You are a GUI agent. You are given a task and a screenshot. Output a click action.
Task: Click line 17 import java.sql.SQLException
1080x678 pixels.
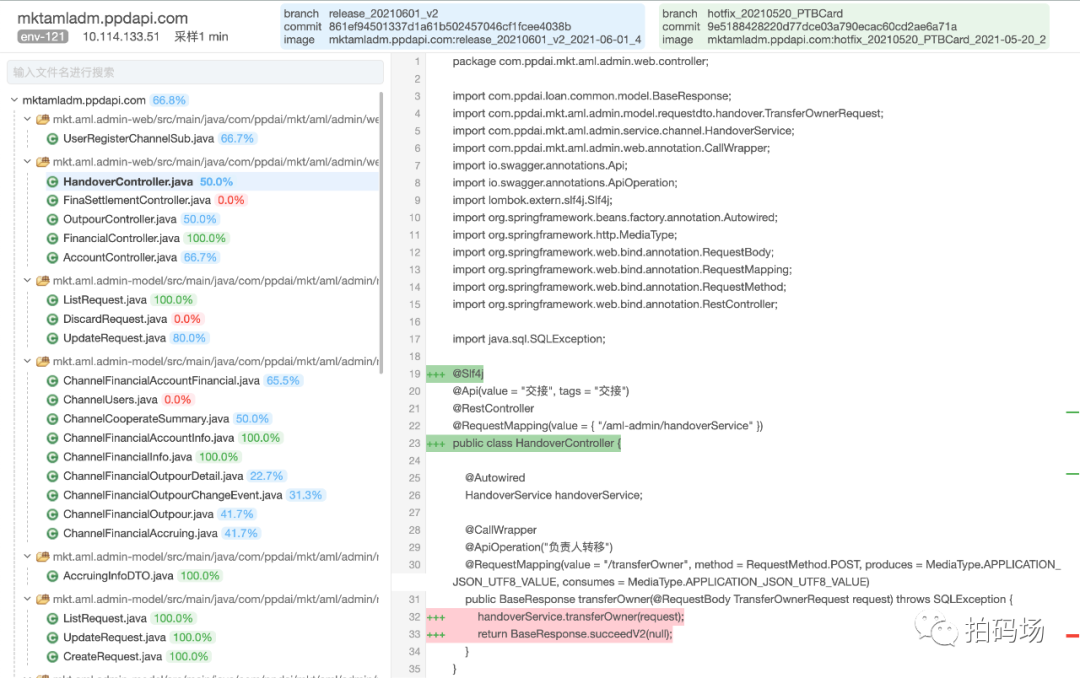click(x=529, y=339)
